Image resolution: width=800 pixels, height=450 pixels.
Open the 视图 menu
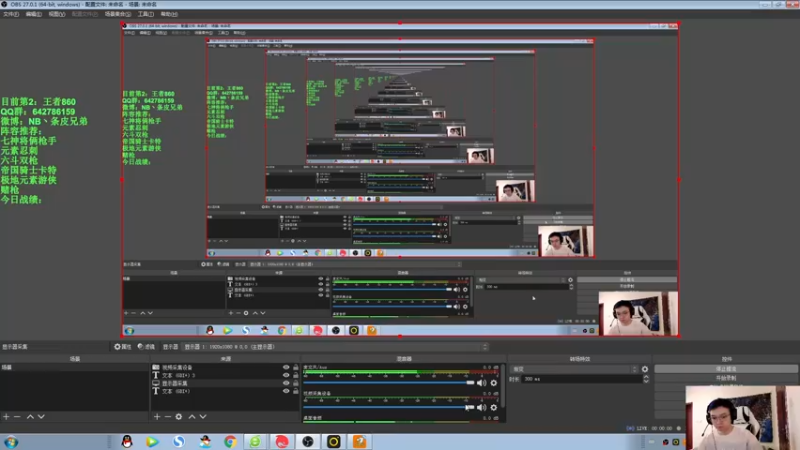(57, 14)
